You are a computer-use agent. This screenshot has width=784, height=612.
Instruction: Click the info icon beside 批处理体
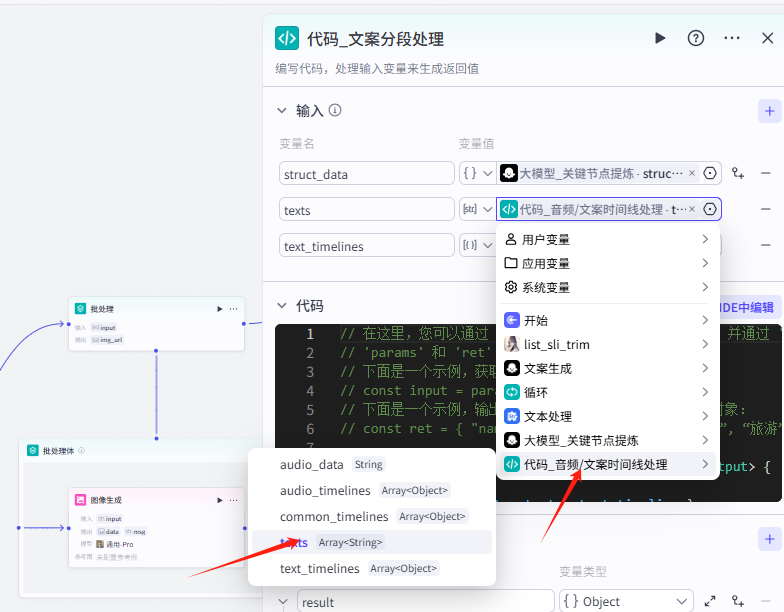click(82, 450)
